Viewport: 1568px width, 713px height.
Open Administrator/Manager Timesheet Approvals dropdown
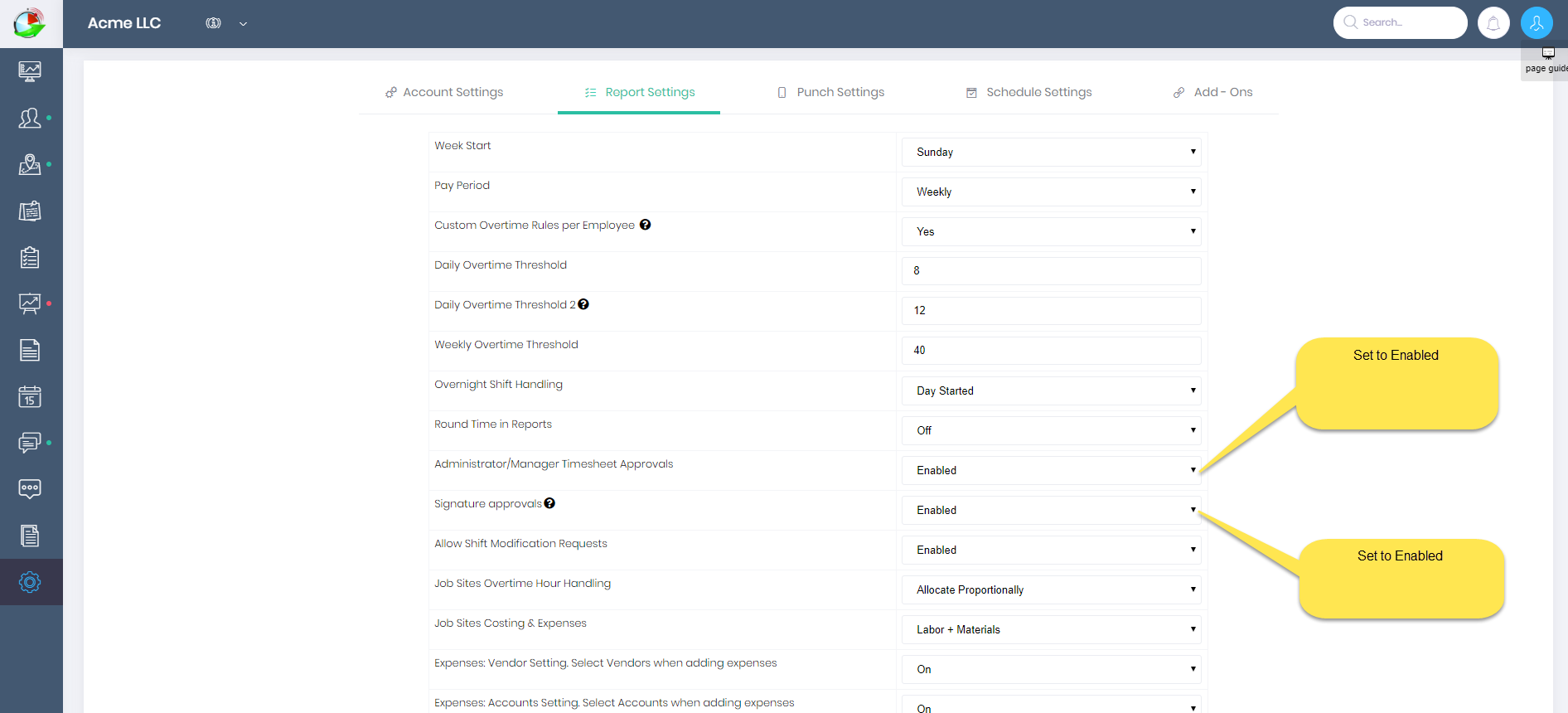(x=1051, y=470)
